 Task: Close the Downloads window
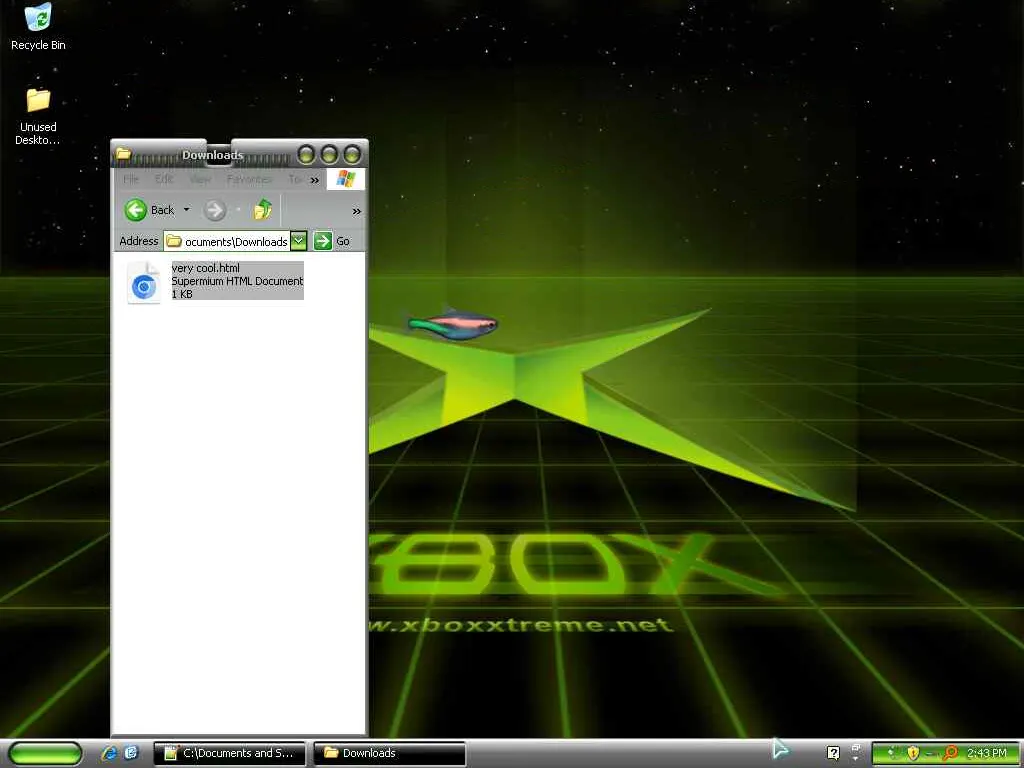(352, 155)
